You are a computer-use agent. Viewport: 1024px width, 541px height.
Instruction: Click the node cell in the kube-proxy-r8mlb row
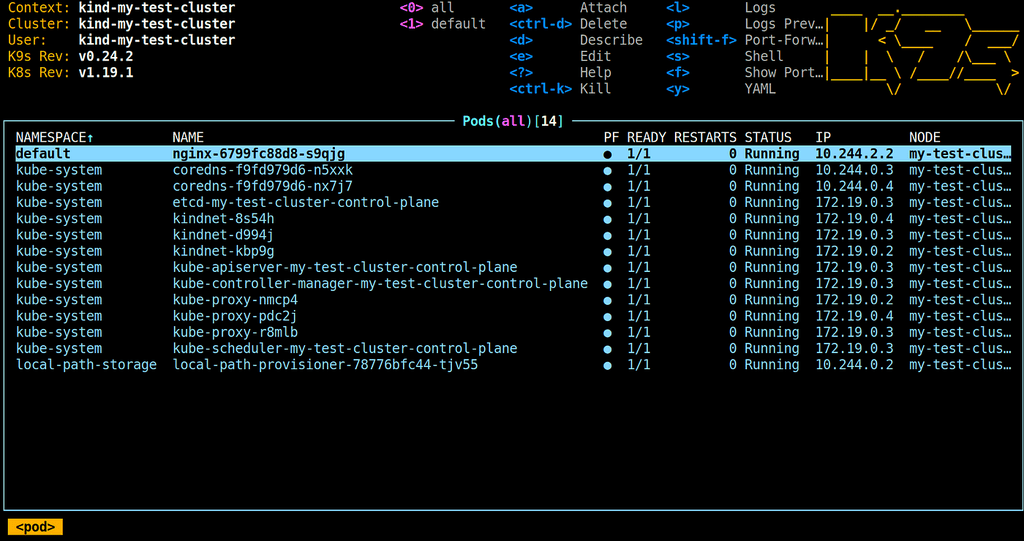click(x=960, y=333)
